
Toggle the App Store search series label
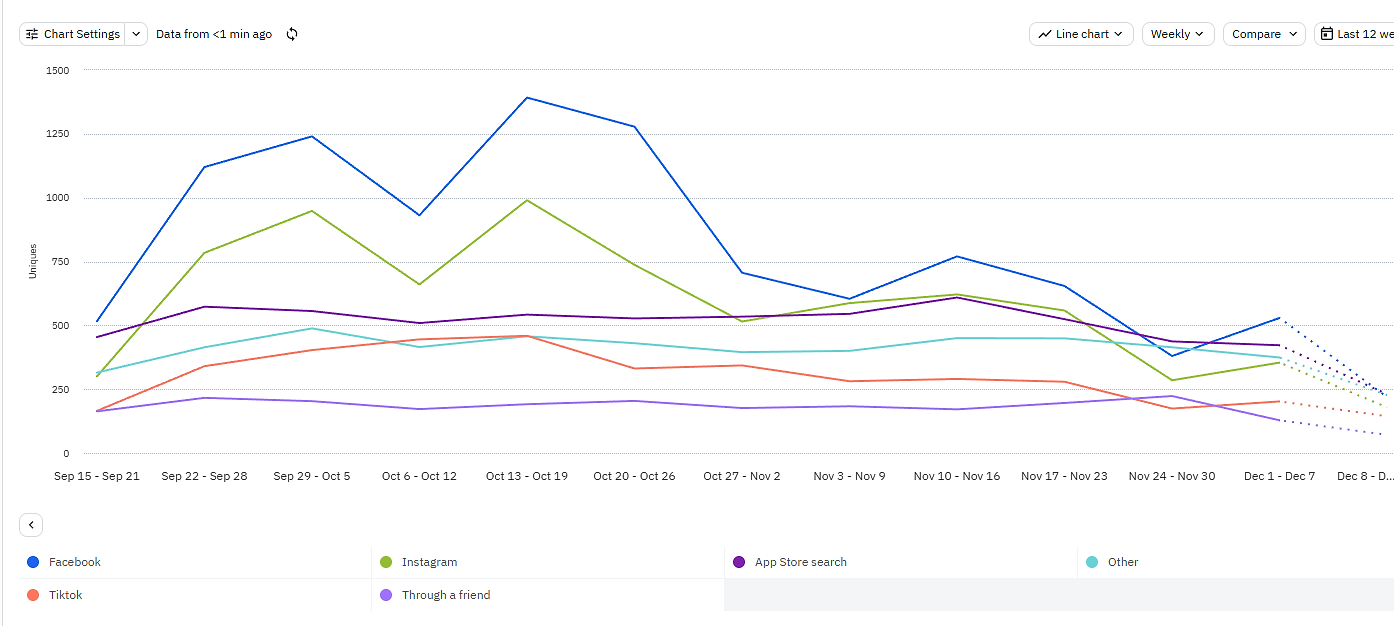(801, 562)
